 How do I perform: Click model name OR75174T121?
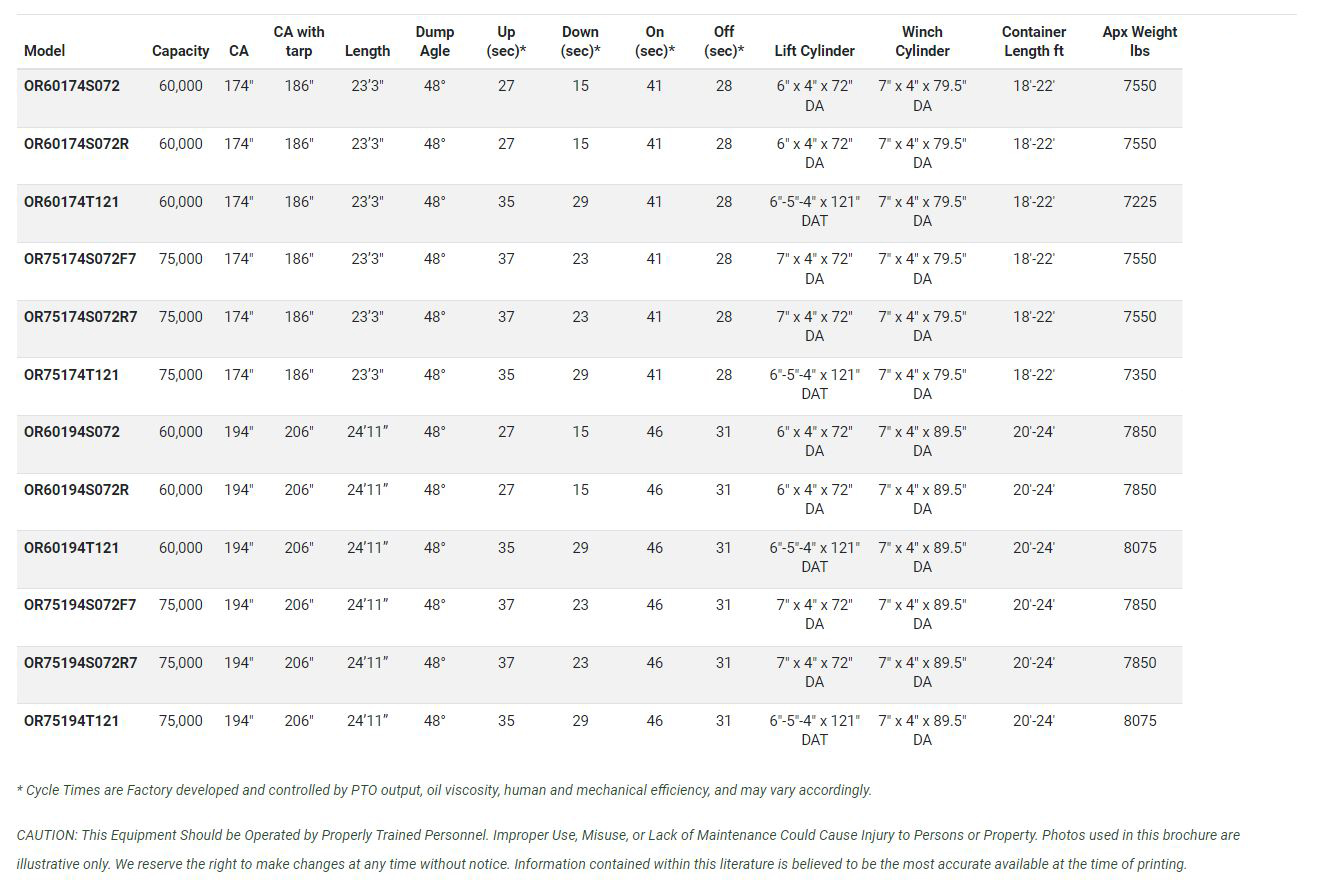[x=72, y=375]
